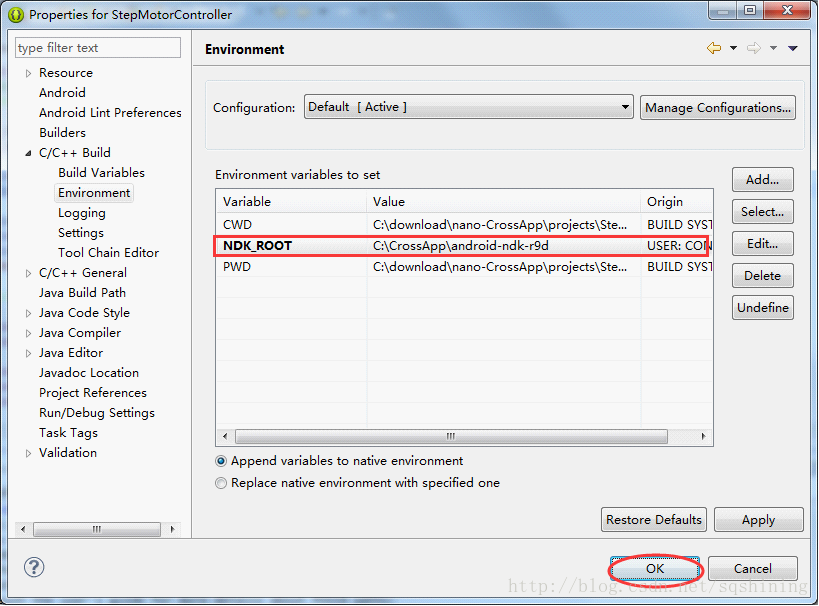Click the table horizontal scrollbar thumb
The height and width of the screenshot is (606, 819).
pos(451,436)
